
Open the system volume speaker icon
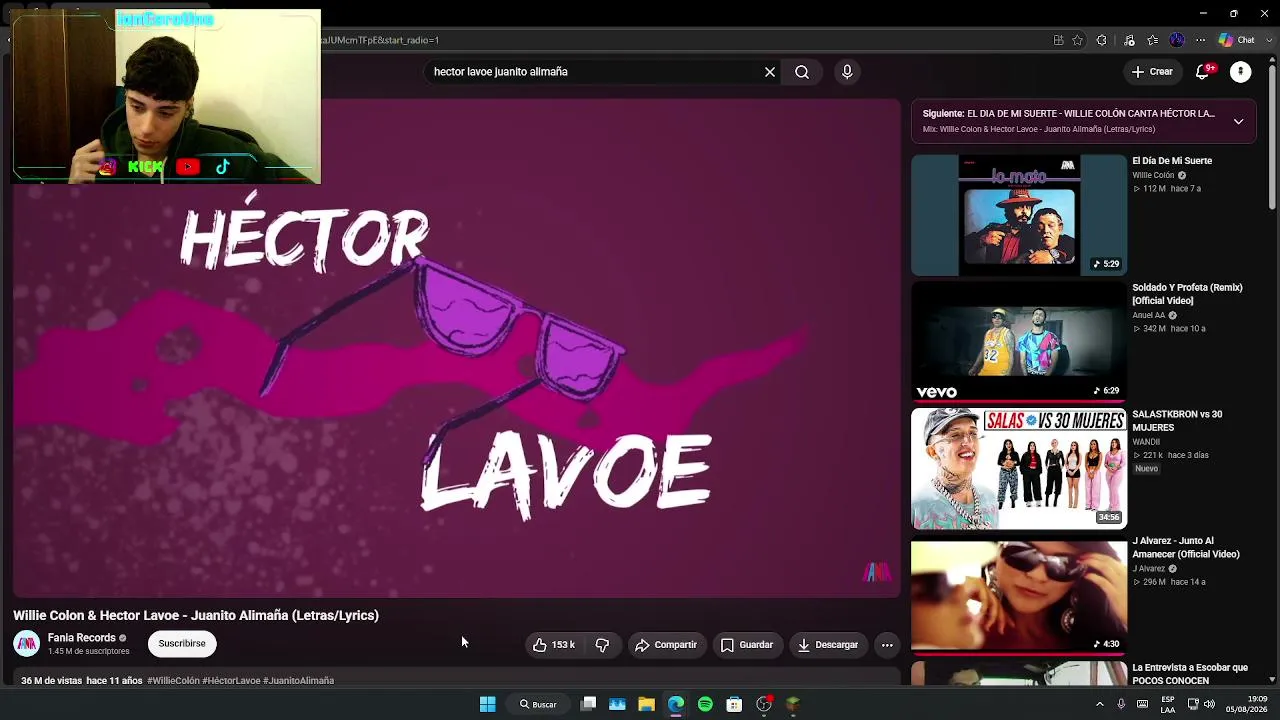click(1209, 704)
